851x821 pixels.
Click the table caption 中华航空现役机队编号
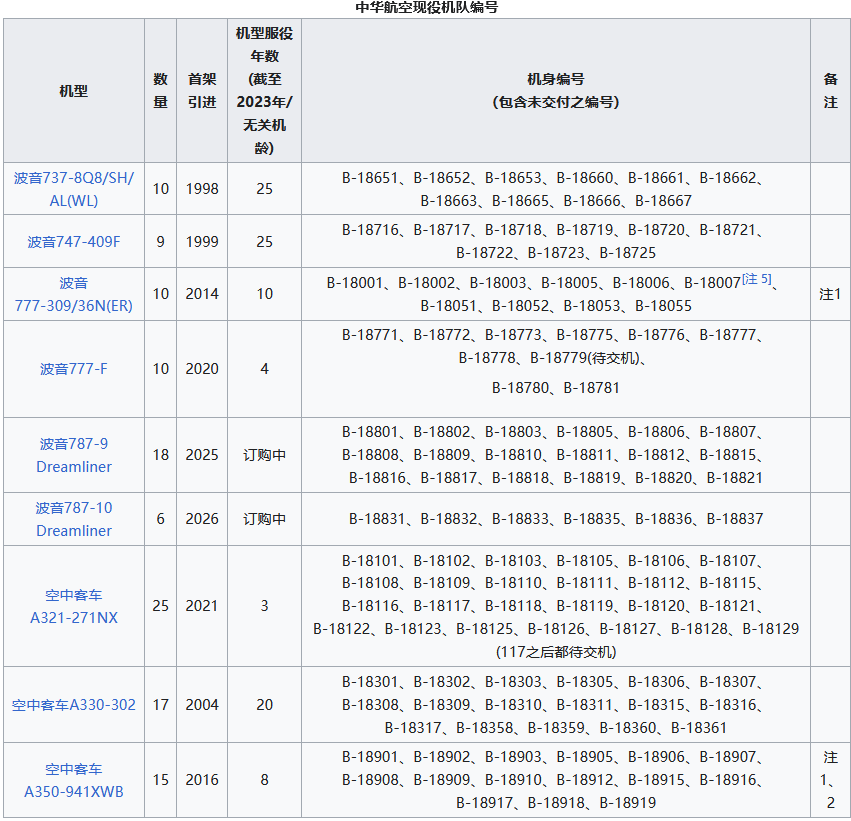427,8
